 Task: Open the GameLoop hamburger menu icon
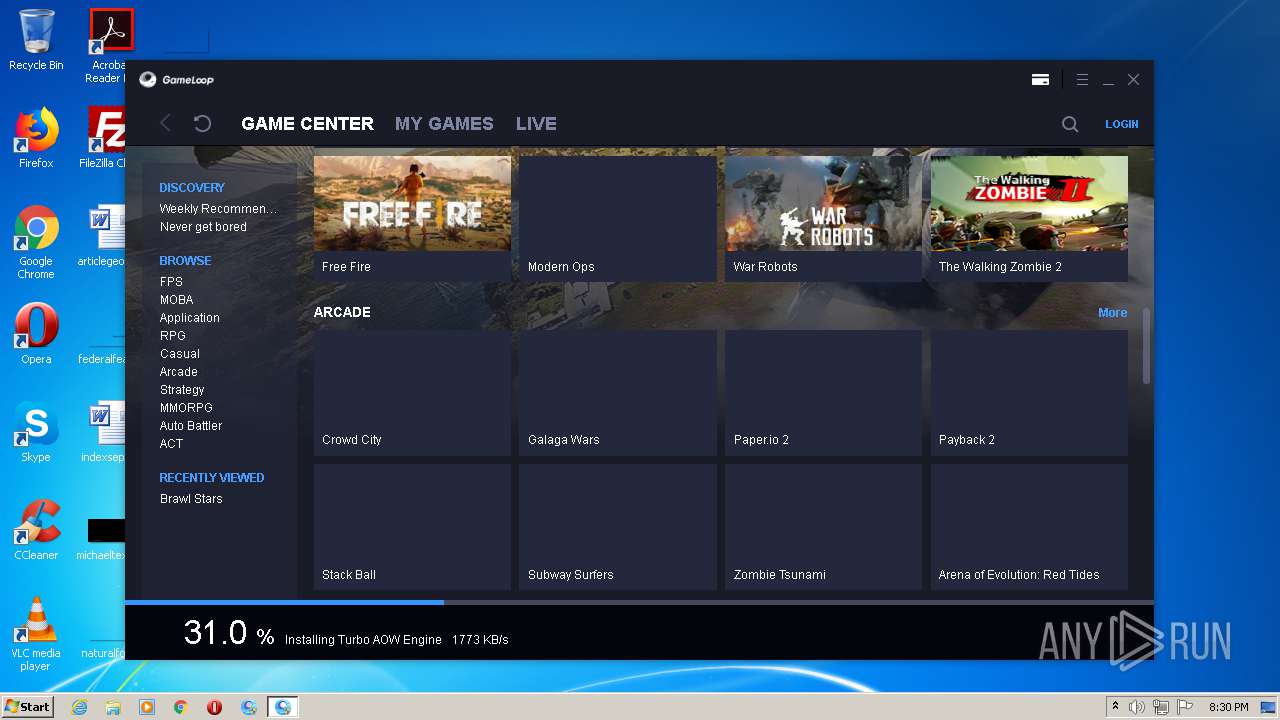[x=1082, y=79]
